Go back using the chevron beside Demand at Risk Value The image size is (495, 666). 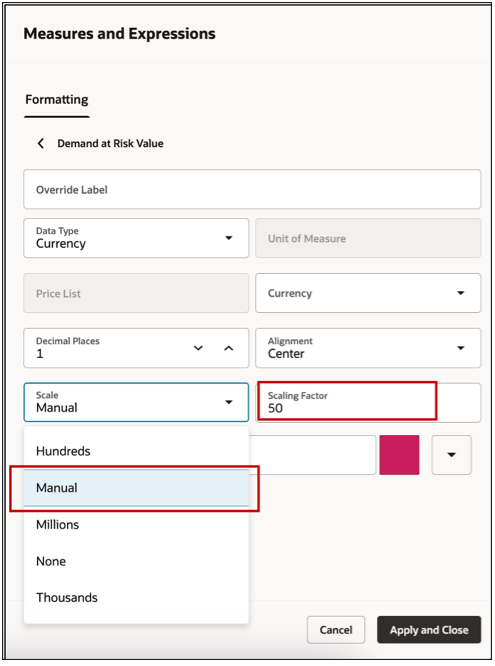click(x=41, y=144)
